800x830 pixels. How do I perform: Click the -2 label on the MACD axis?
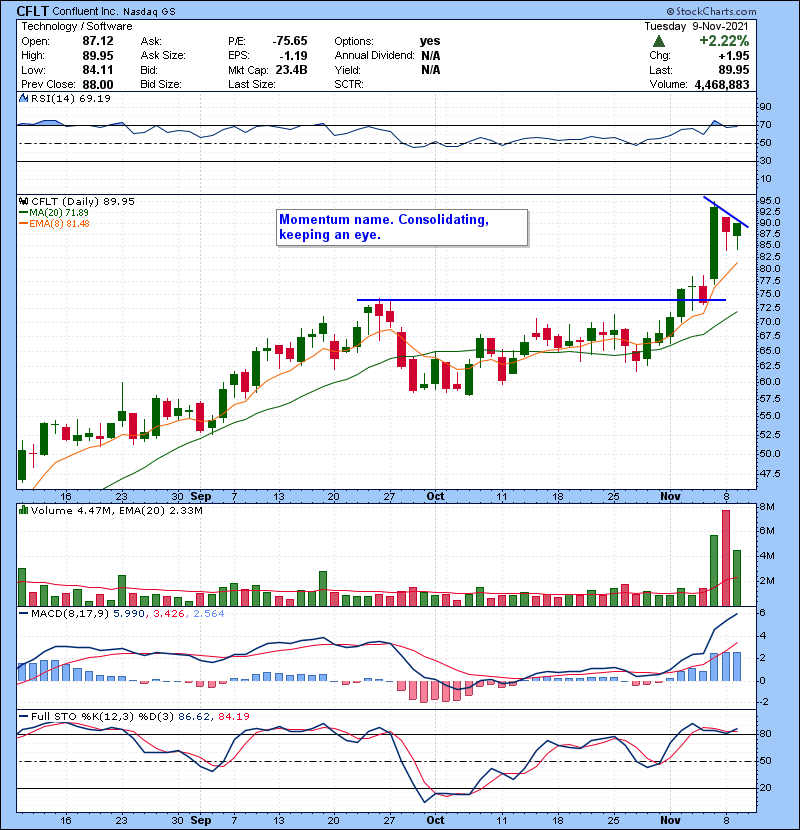pos(763,702)
